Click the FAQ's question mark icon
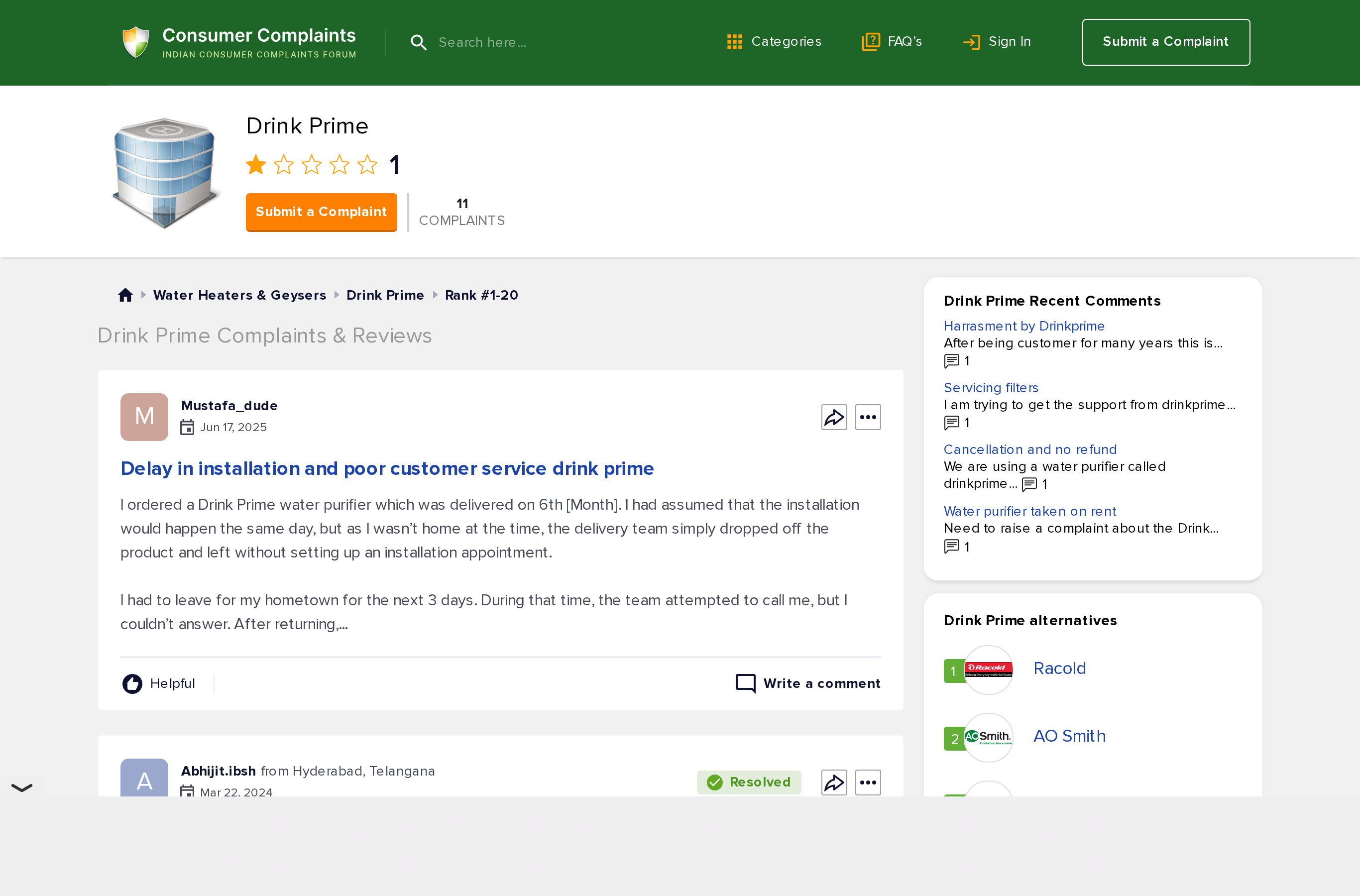1360x896 pixels. coord(871,42)
